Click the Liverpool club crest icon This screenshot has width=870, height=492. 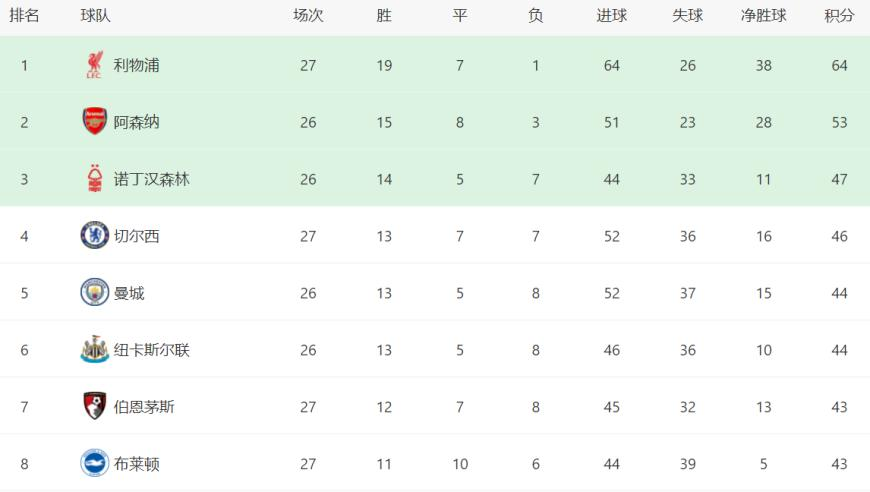[94, 65]
